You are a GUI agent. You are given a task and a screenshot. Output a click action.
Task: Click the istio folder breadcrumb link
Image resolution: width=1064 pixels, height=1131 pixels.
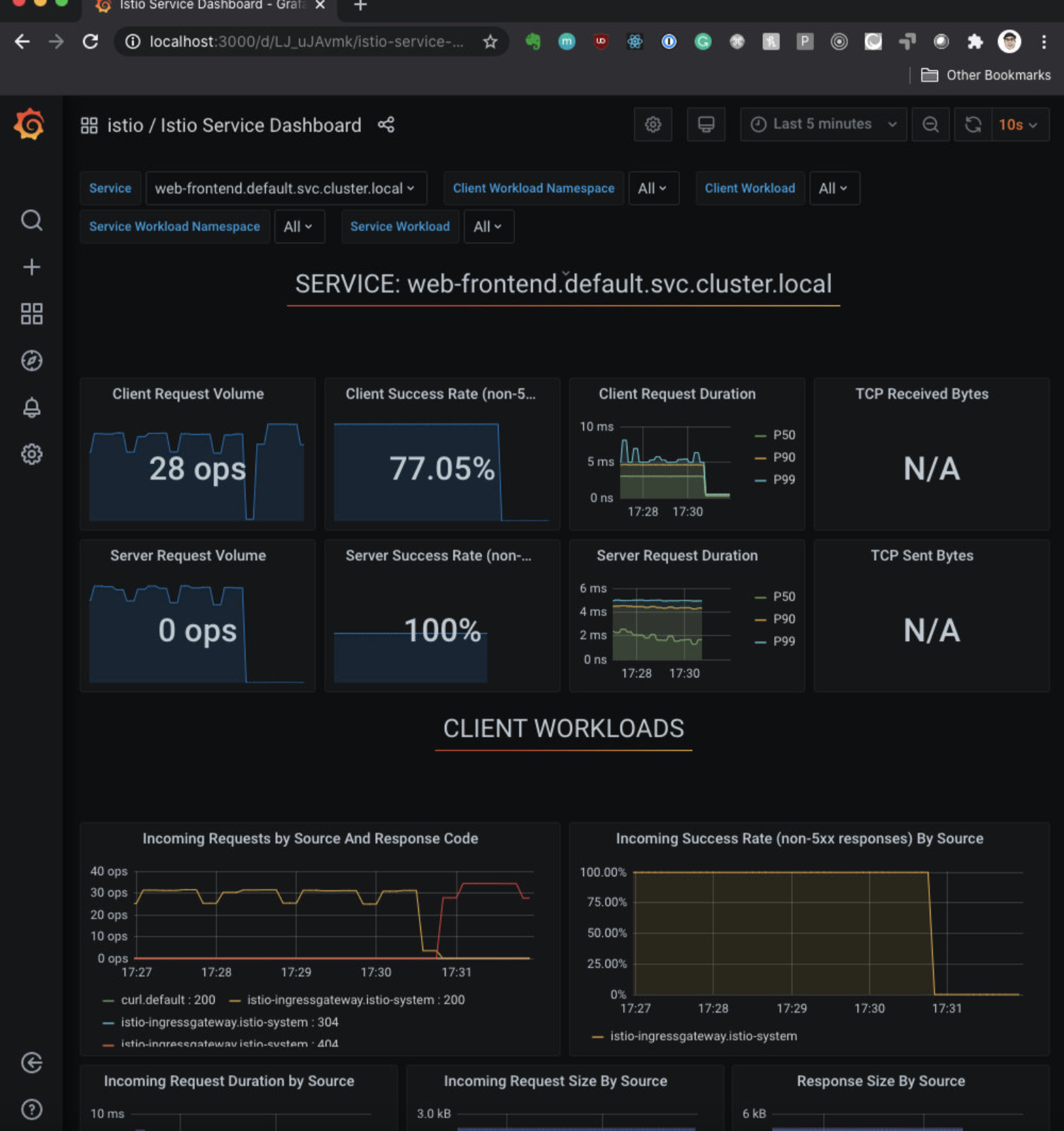(x=125, y=125)
